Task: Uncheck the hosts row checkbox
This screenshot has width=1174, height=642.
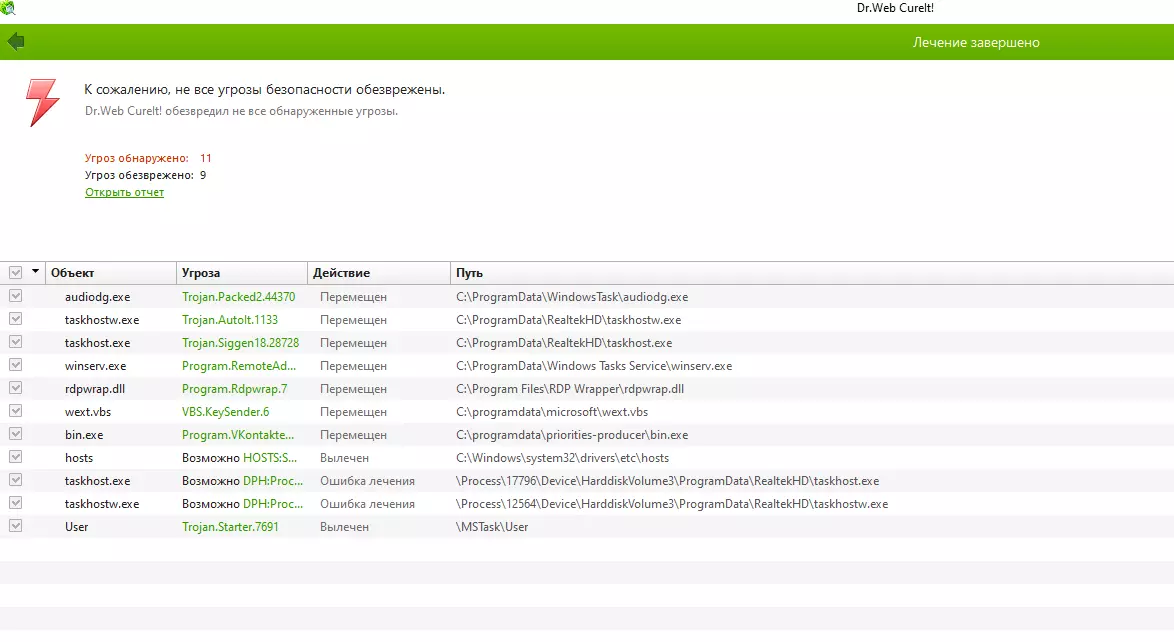Action: click(15, 457)
